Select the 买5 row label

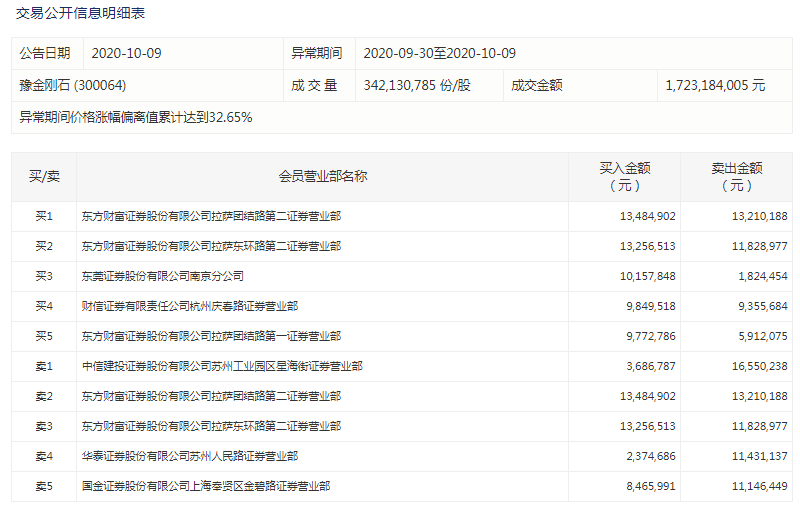pyautogui.click(x=44, y=336)
